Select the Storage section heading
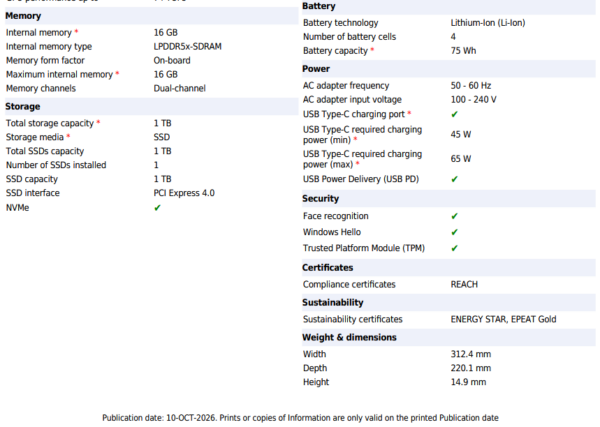This screenshot has width=600, height=427. point(23,107)
